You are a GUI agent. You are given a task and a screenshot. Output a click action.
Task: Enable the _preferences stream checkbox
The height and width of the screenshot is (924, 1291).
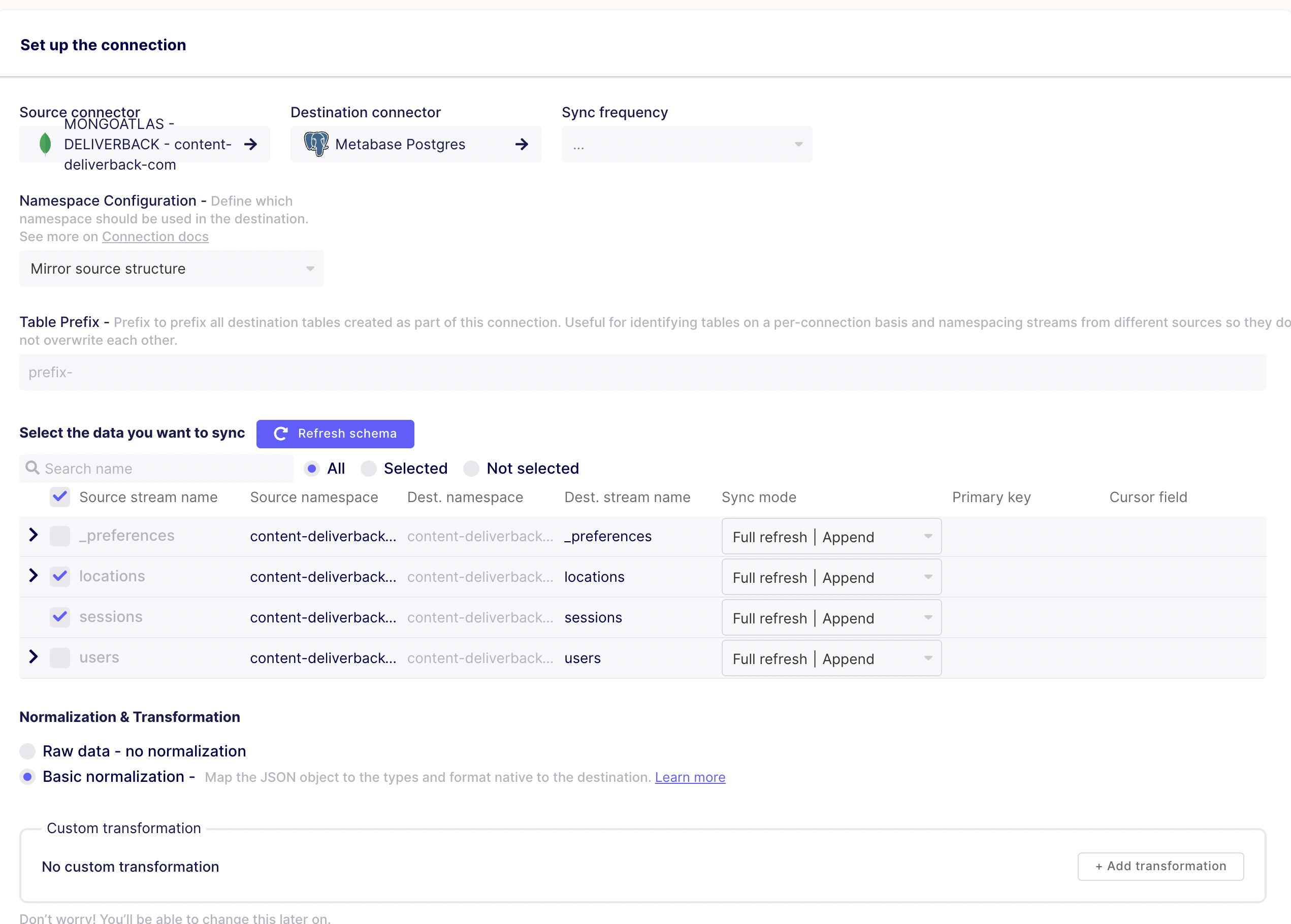(x=60, y=536)
